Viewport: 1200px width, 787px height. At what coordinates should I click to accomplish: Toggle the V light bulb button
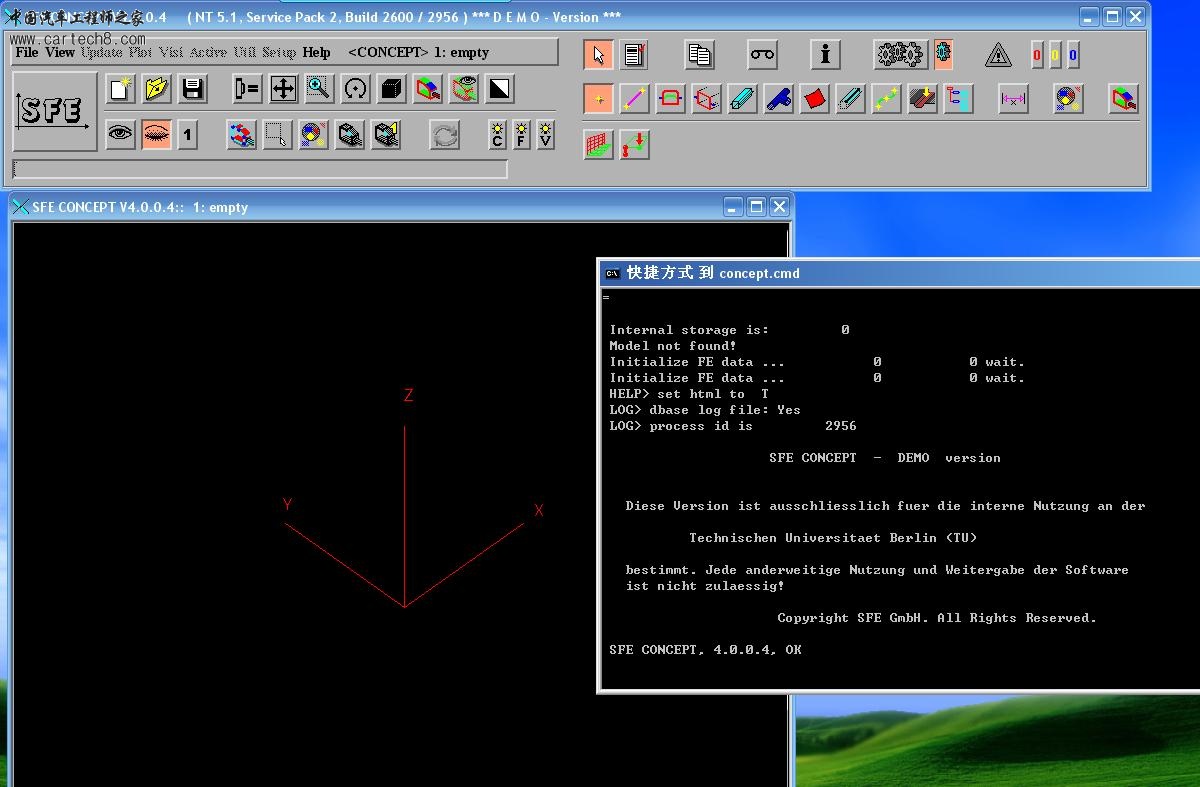tap(545, 134)
